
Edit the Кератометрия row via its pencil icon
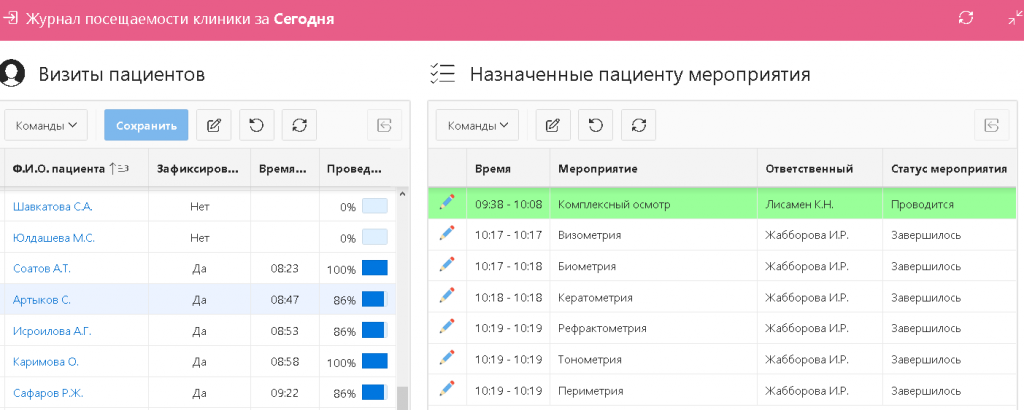447,297
